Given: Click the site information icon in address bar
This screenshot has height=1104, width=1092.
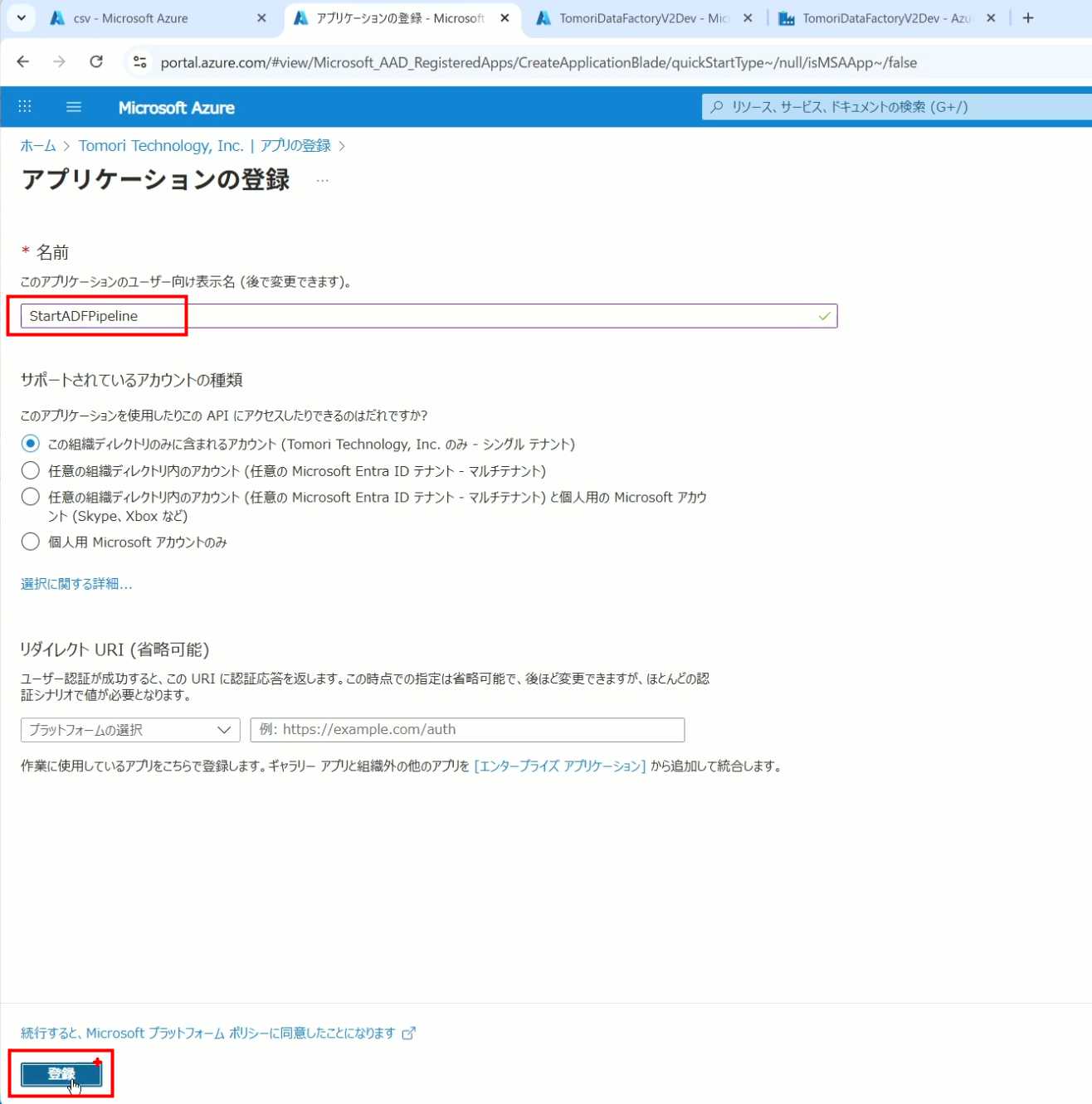Looking at the screenshot, I should pyautogui.click(x=139, y=62).
